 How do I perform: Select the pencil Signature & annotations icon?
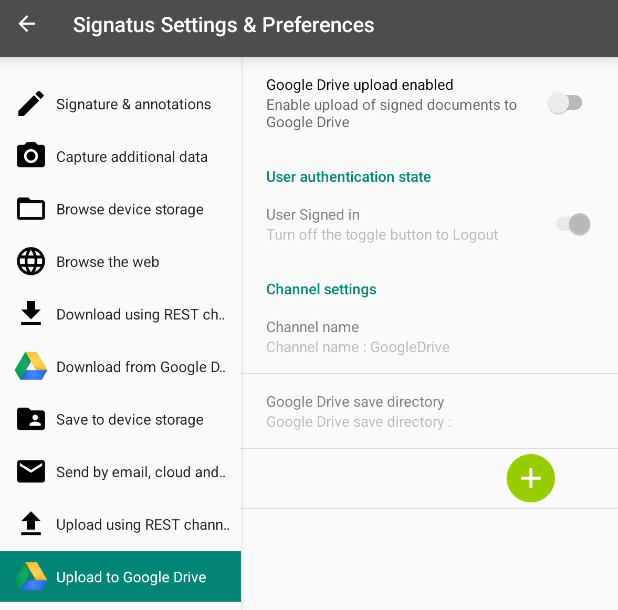(31, 104)
